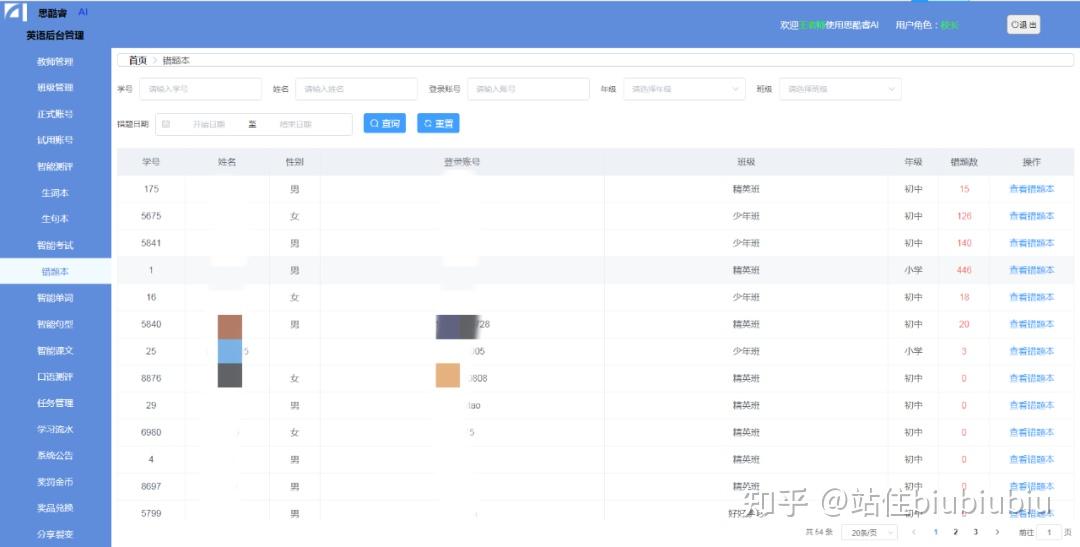Screen dimensions: 1080x547
Task: Click the 前往 page jump input
Action: 1049,533
